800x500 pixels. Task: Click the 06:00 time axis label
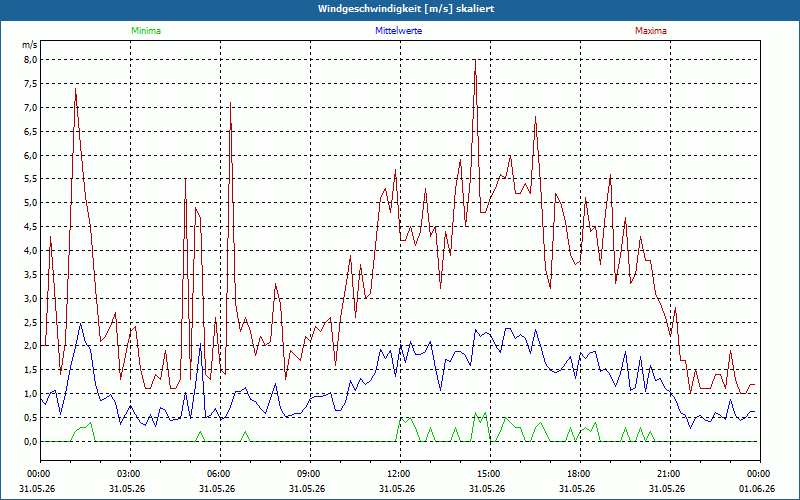pos(220,474)
